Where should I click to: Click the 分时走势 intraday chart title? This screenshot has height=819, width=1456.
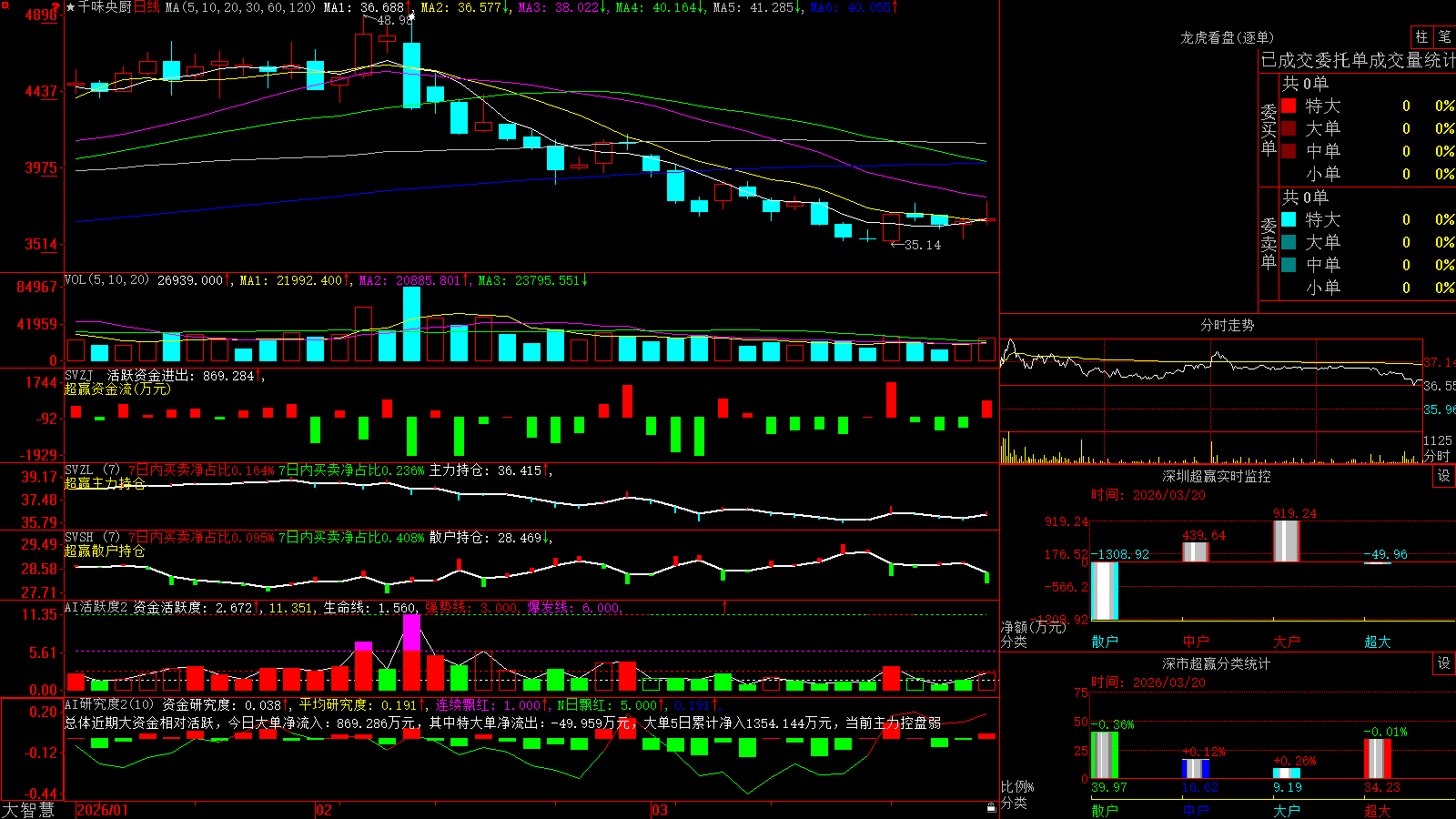(1228, 325)
